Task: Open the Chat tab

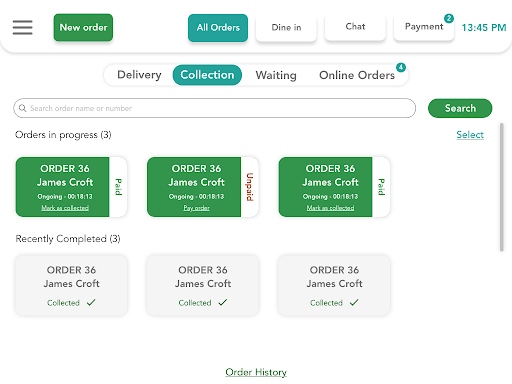Action: 355,27
